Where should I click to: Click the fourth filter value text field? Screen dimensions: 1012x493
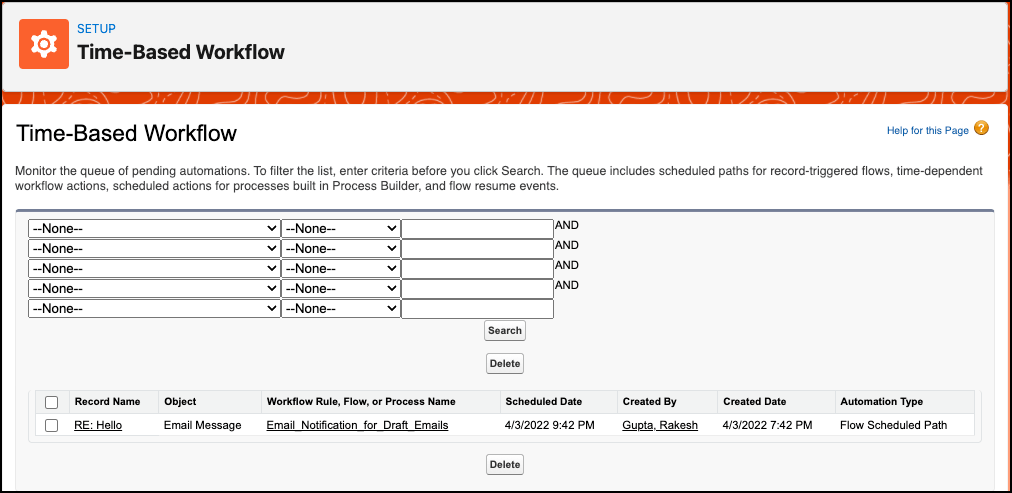(478, 288)
